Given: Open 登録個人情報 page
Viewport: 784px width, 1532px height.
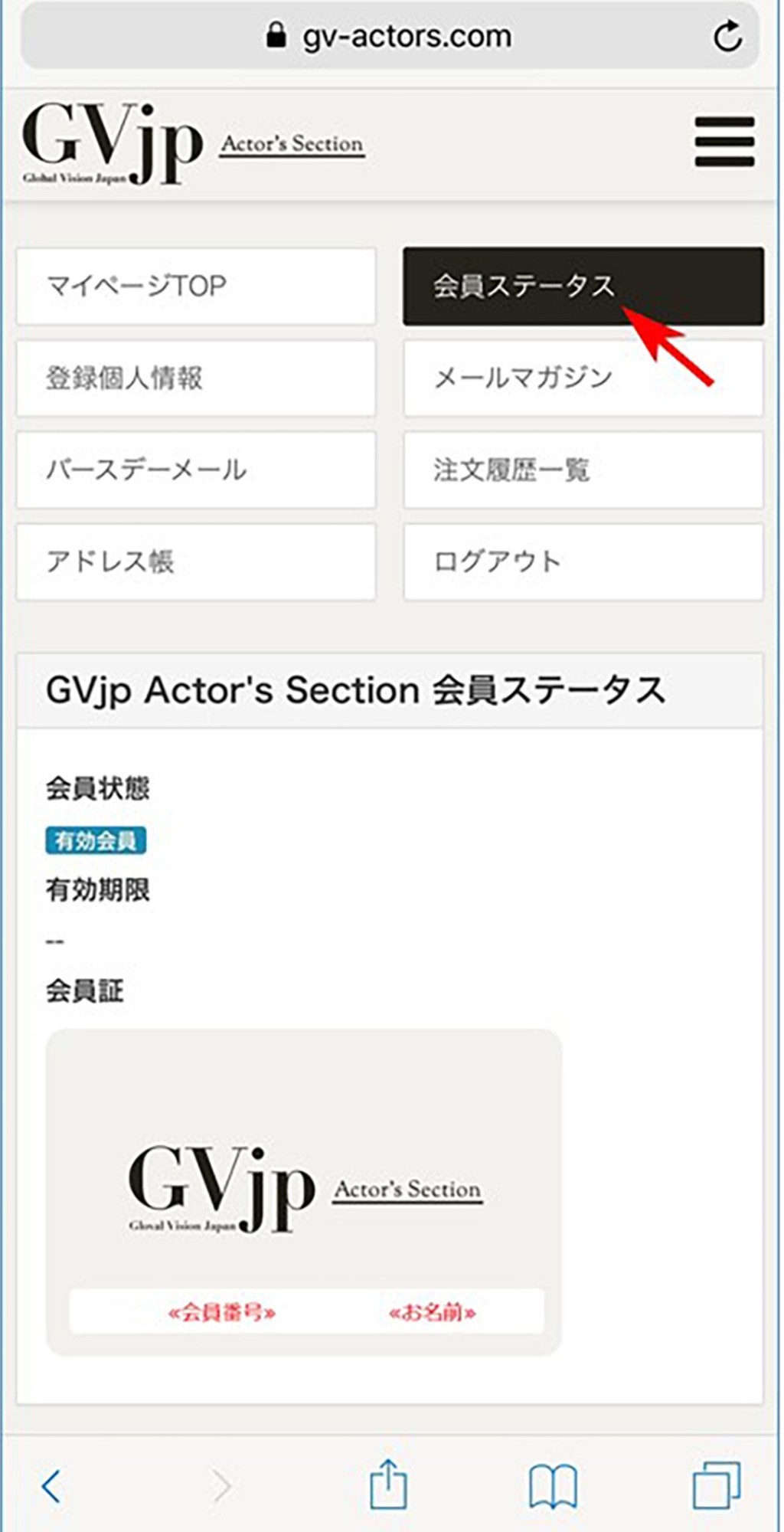Looking at the screenshot, I should [x=196, y=378].
